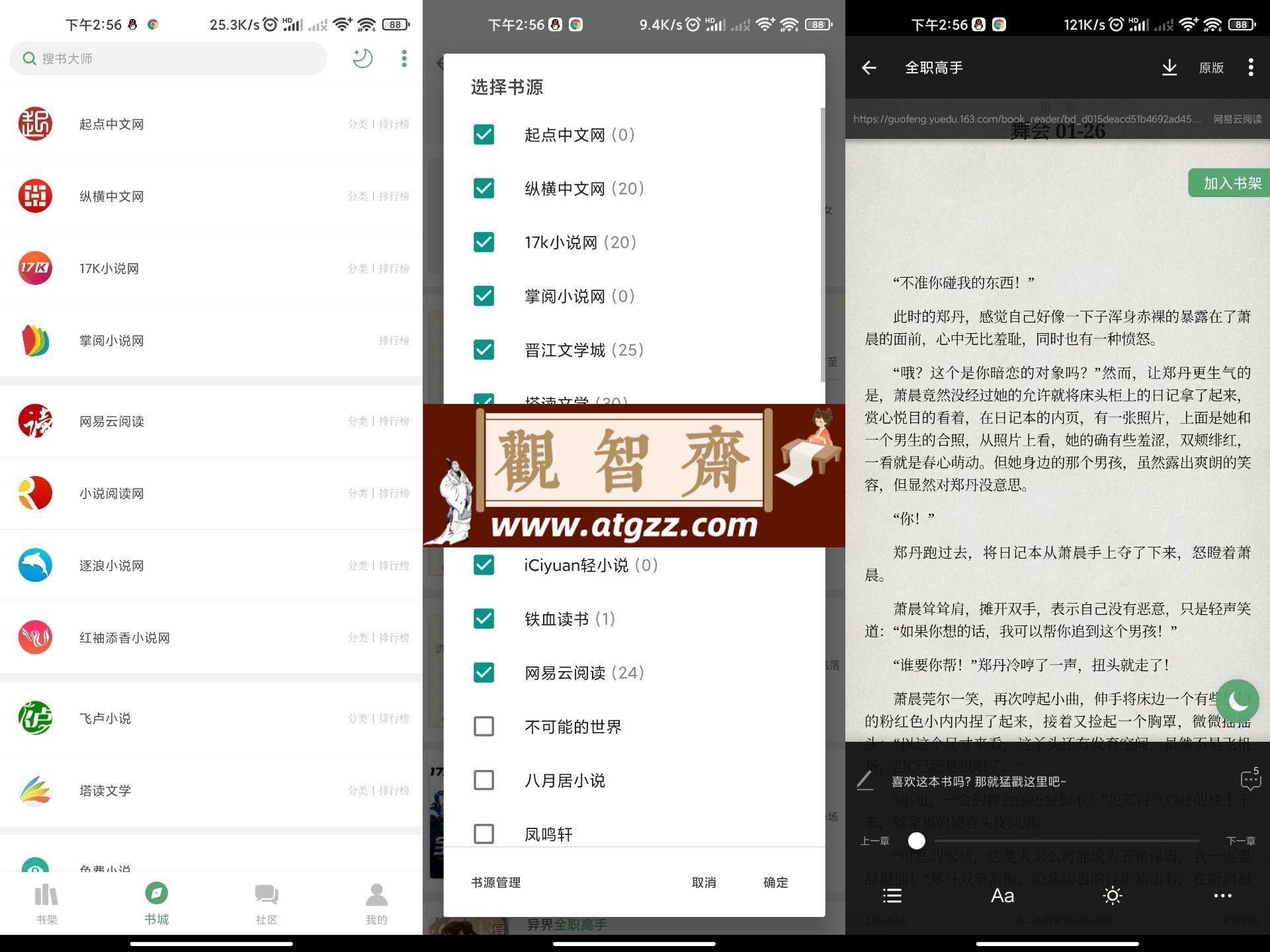The height and width of the screenshot is (952, 1270).
Task: Tap green floating night mode moon button
Action: (x=1238, y=701)
